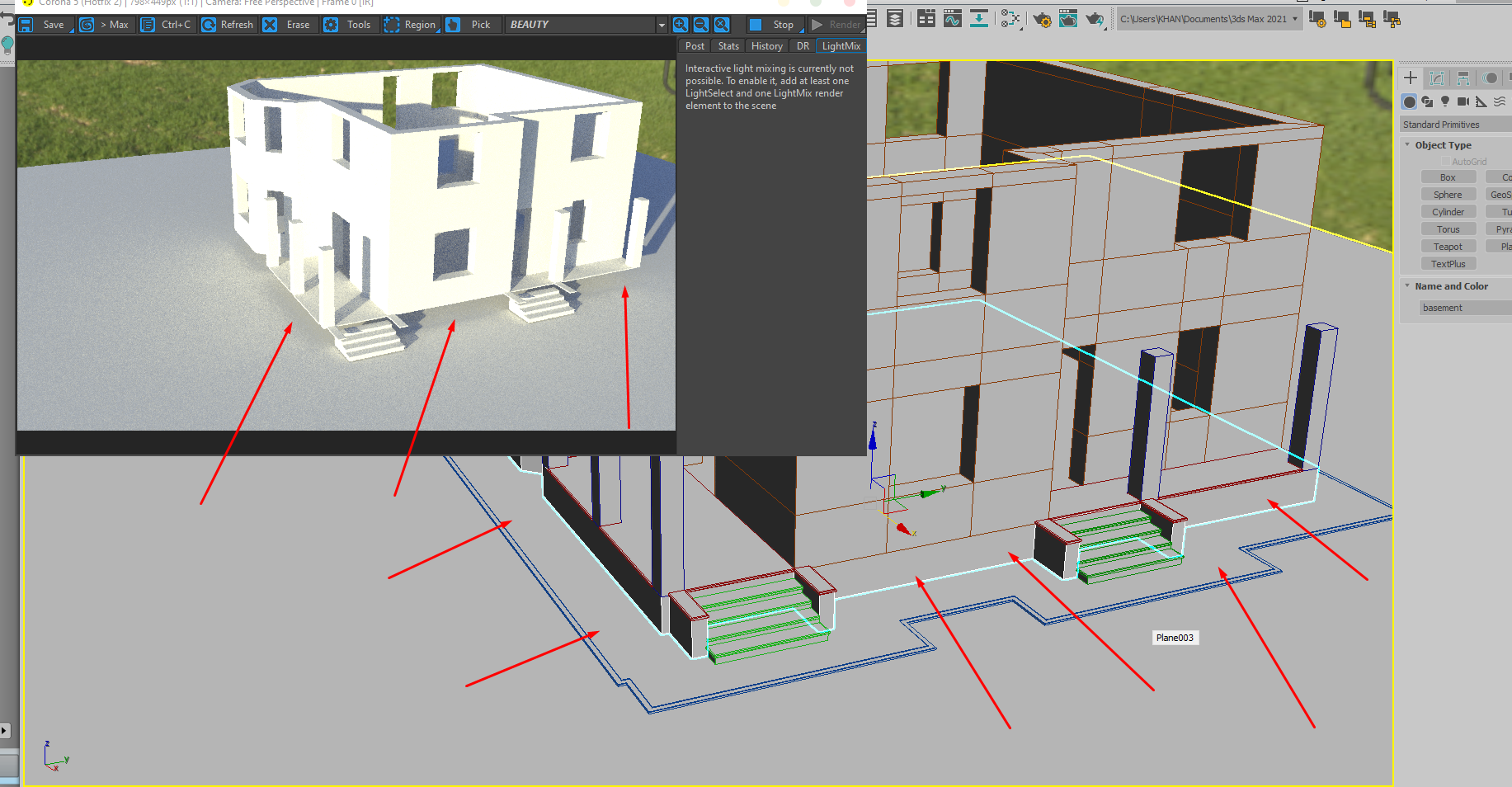The image size is (1512, 787).
Task: Click the create default project structure icon
Action: [1367, 19]
